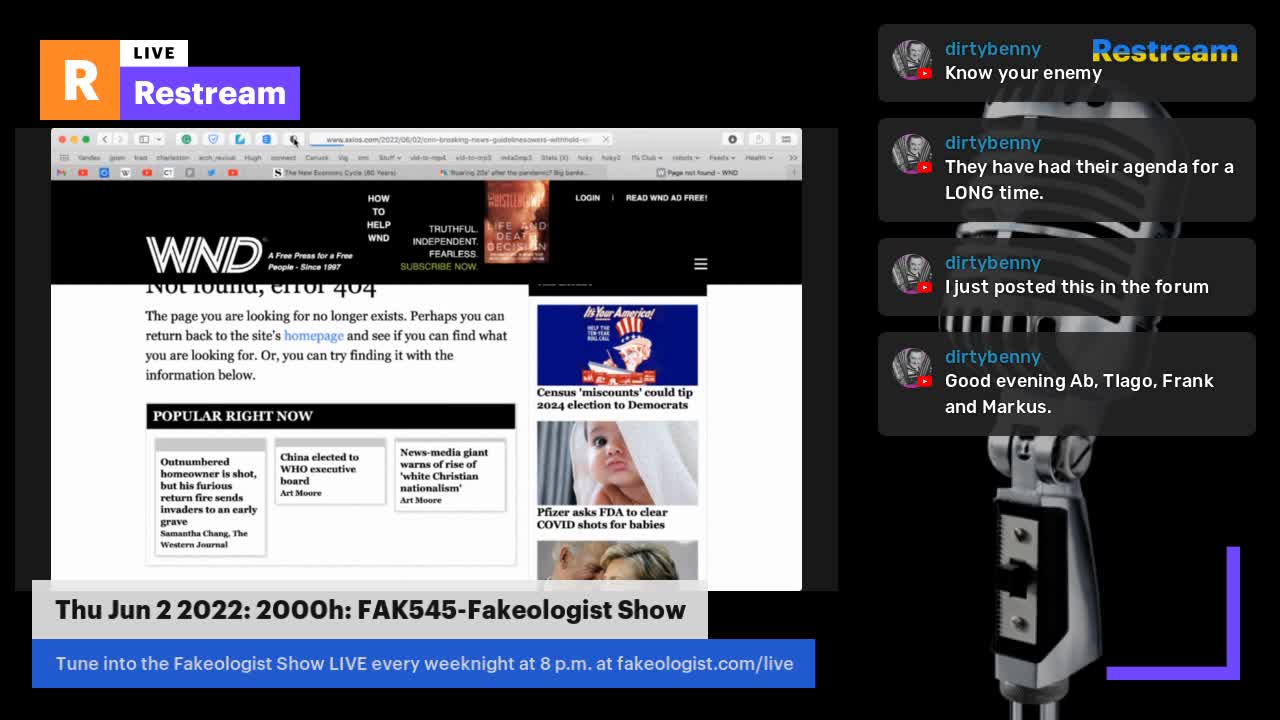The image size is (1280, 720).
Task: Follow the homepage link in the 404 message
Action: point(313,336)
